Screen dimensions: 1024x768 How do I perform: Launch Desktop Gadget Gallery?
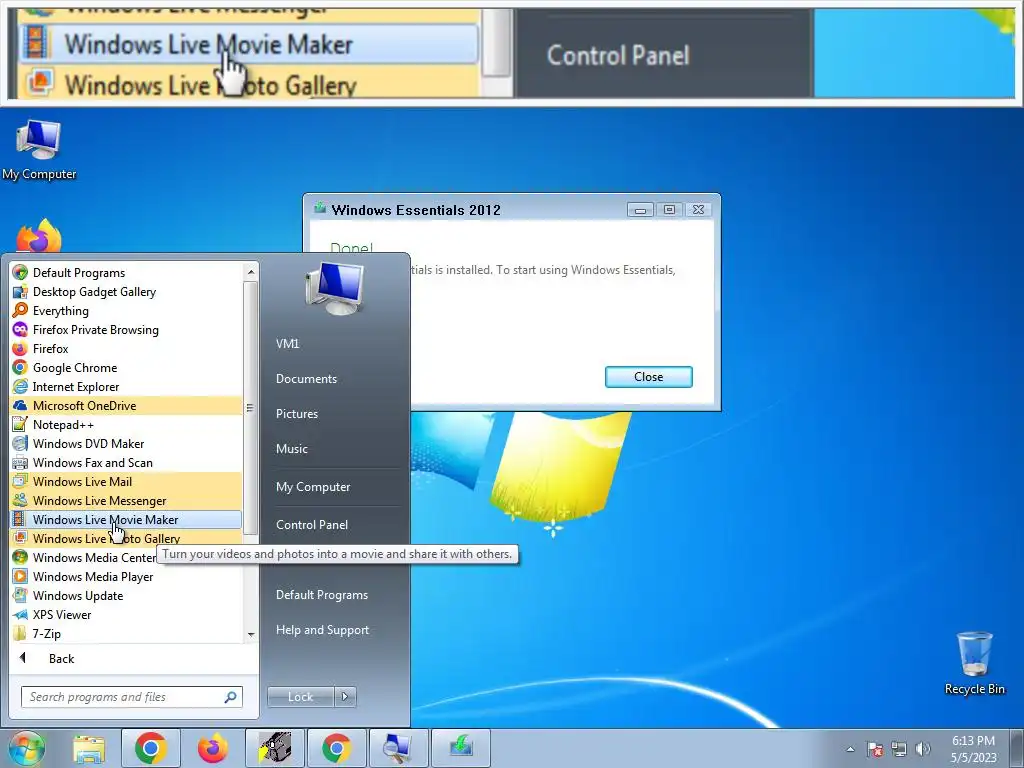click(127, 292)
